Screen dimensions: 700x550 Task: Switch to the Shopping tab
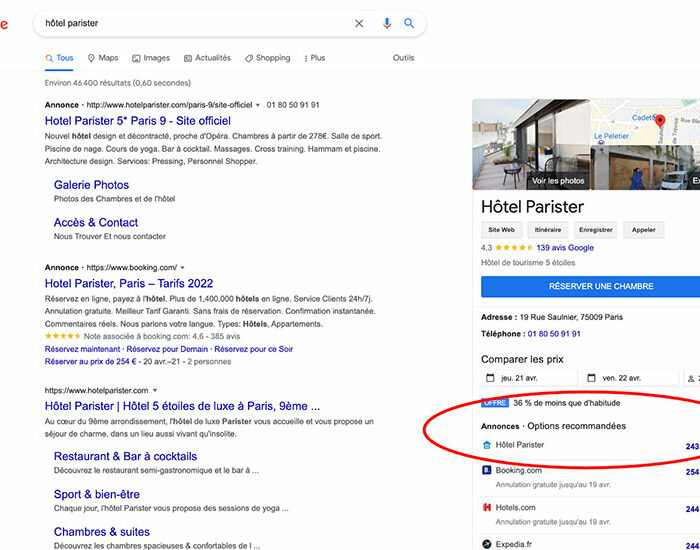[x=267, y=58]
